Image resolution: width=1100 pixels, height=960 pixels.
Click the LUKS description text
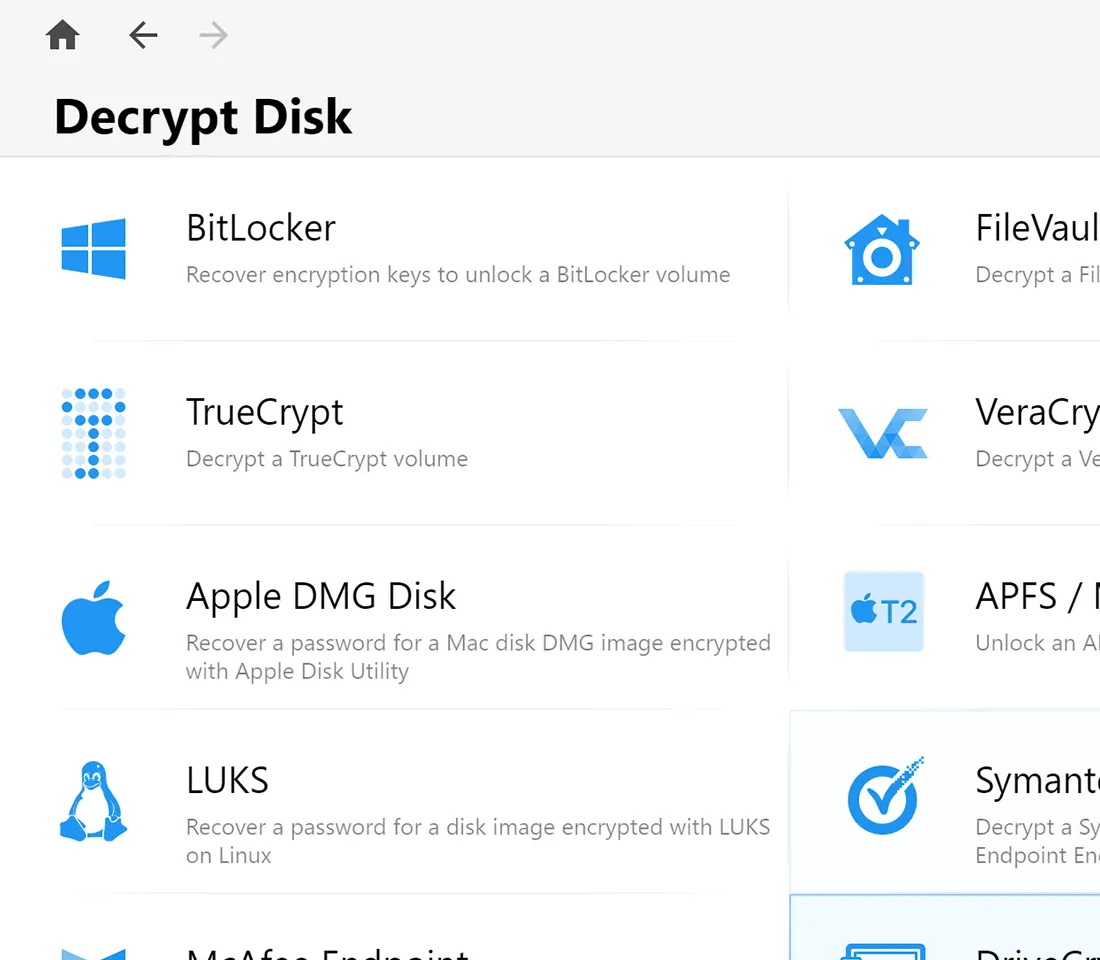(x=478, y=840)
